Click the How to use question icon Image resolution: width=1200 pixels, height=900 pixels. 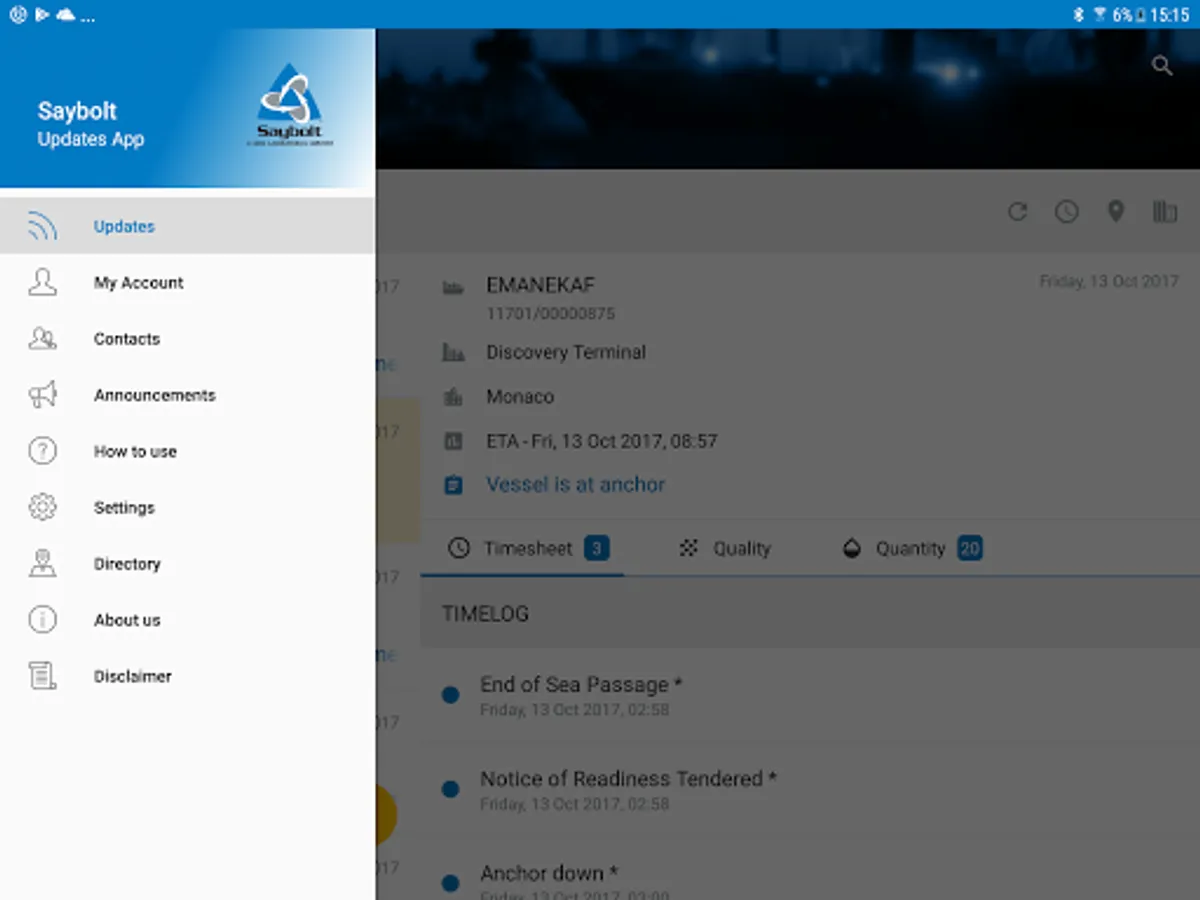coord(42,451)
